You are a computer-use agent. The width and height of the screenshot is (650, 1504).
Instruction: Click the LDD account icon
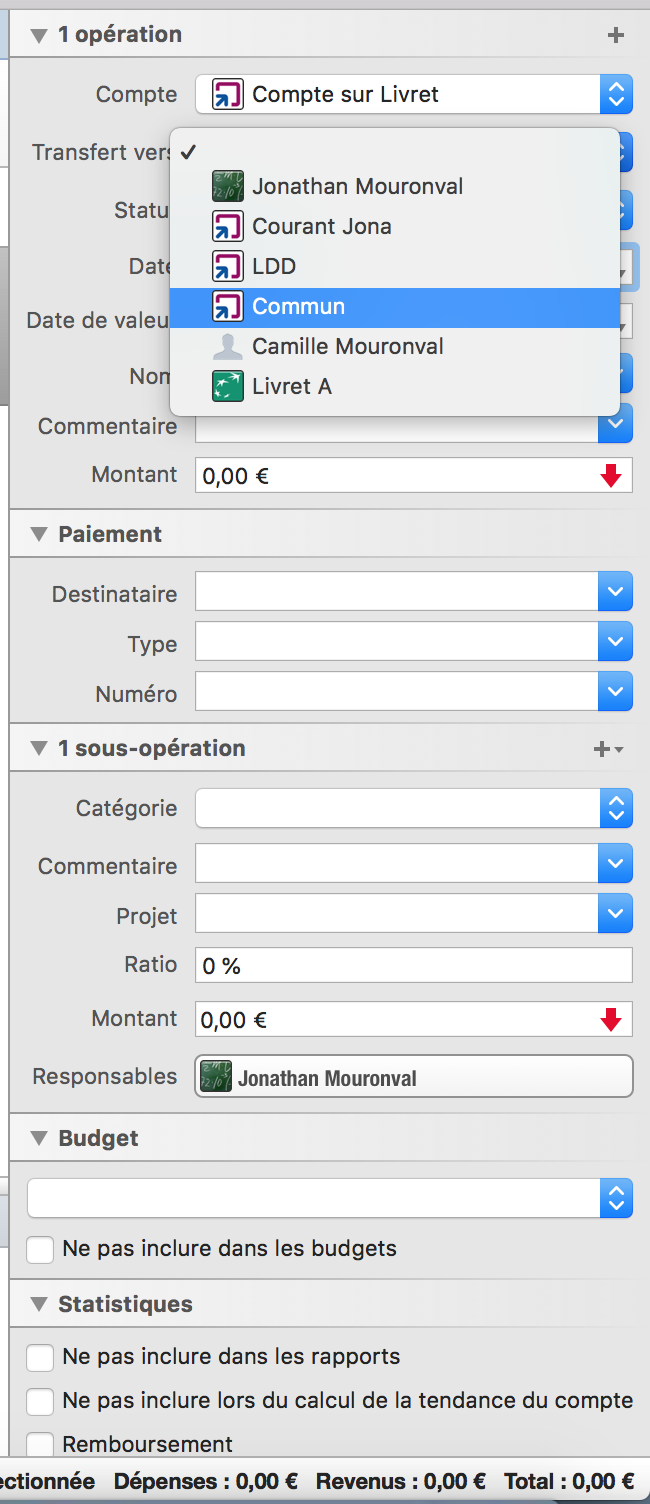point(228,266)
